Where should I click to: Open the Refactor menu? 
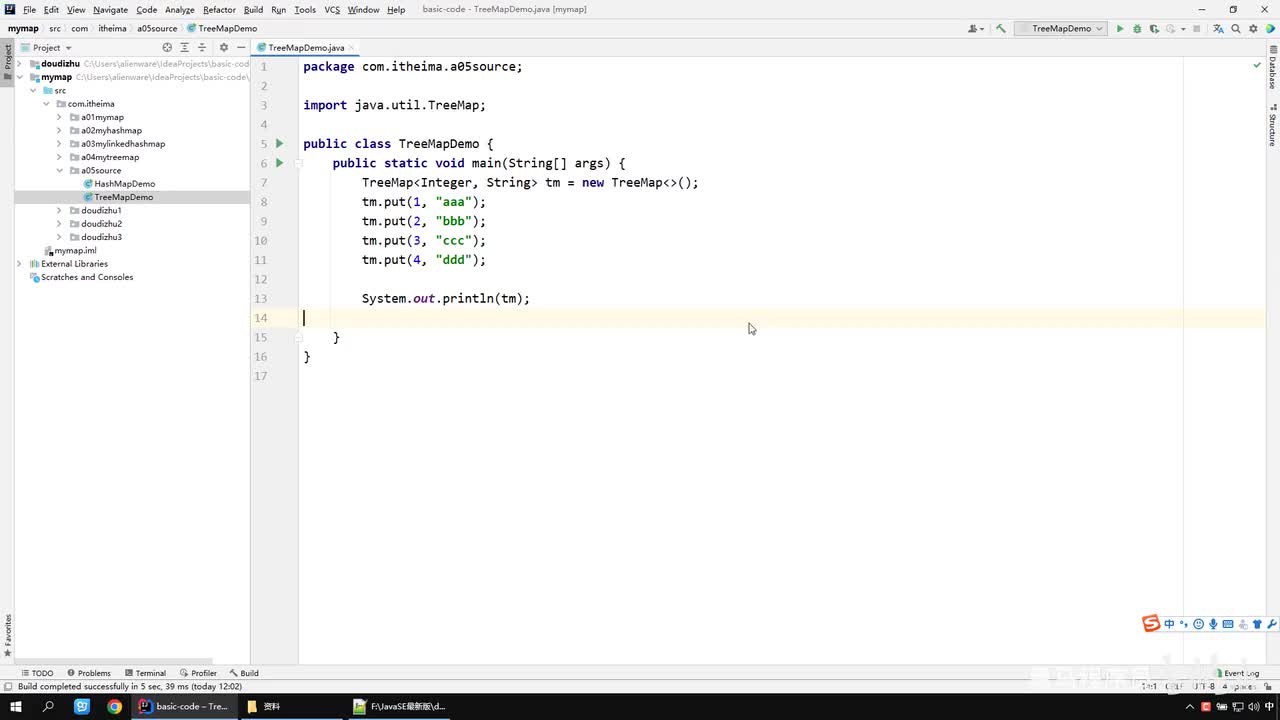tap(219, 10)
